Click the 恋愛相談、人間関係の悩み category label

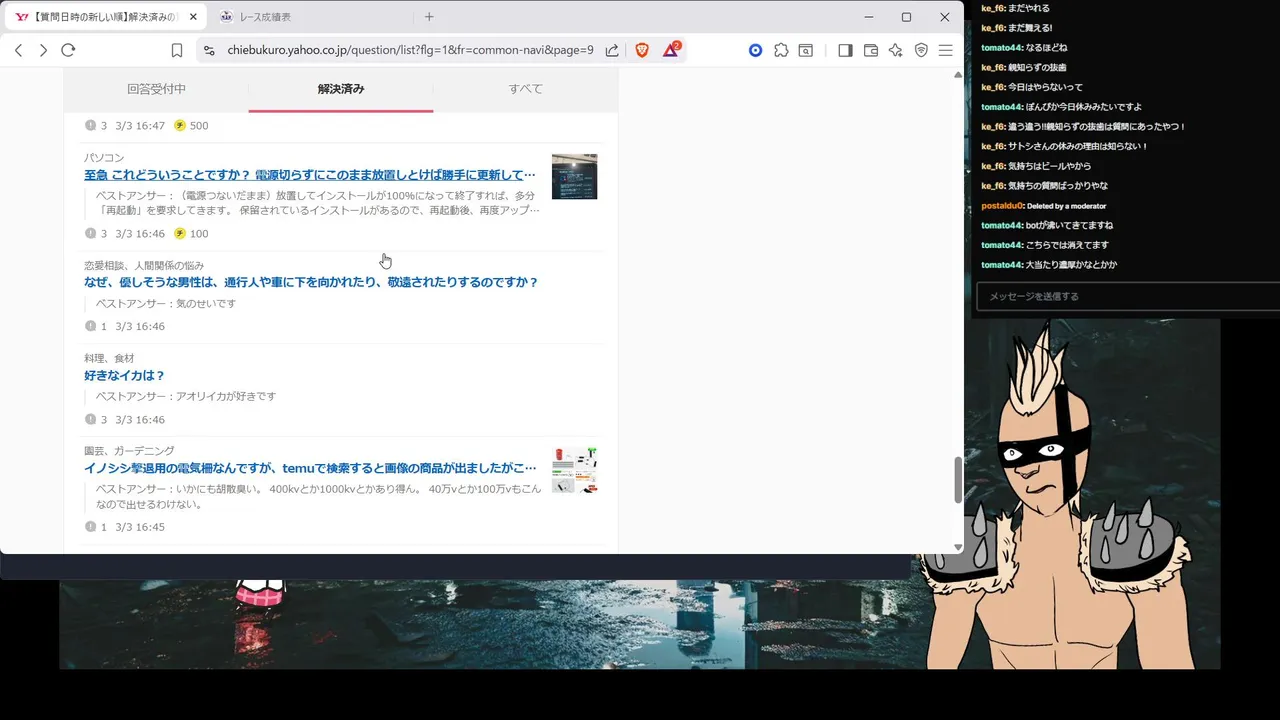tap(144, 266)
